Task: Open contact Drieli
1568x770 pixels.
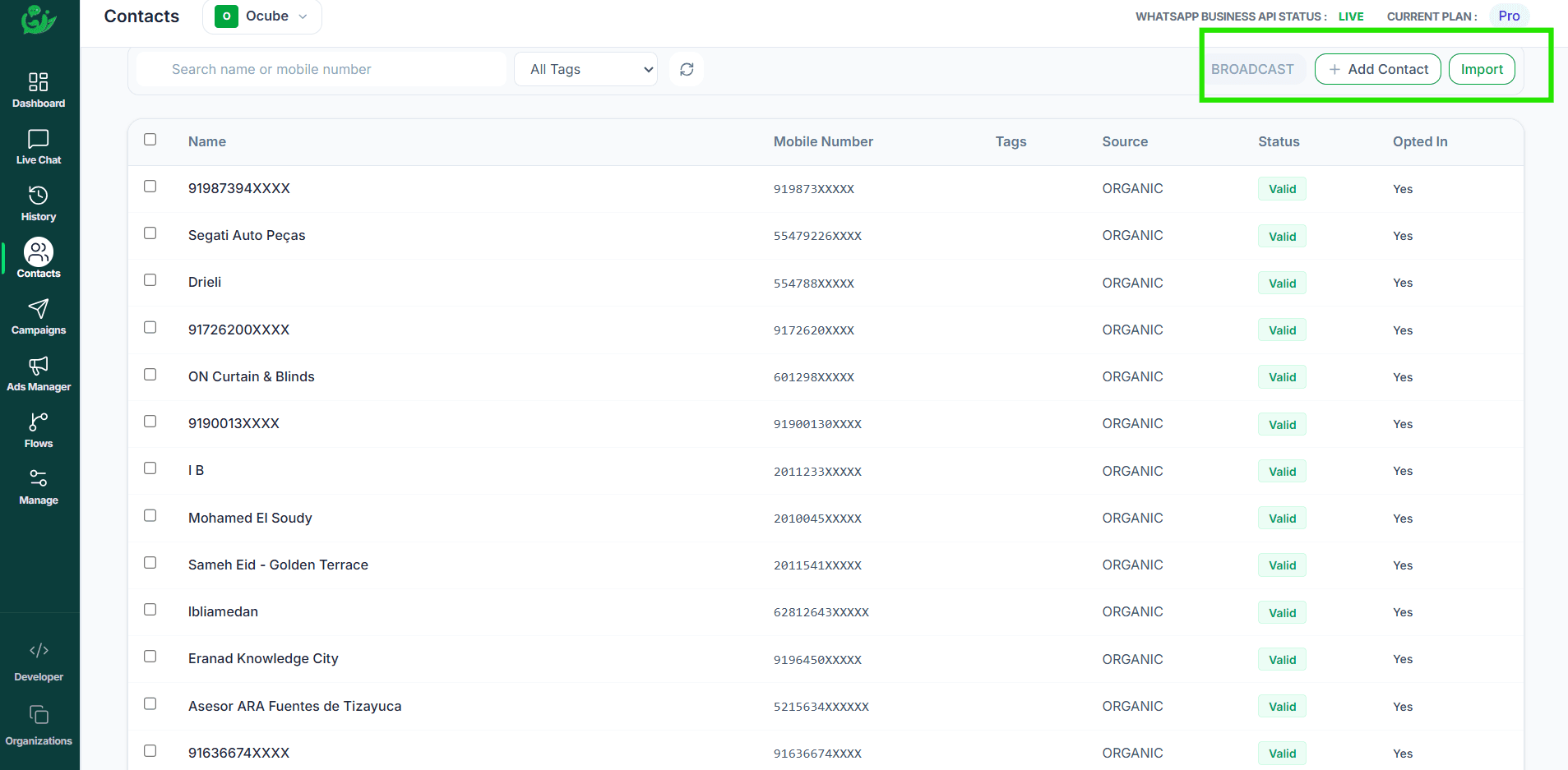Action: pyautogui.click(x=205, y=283)
